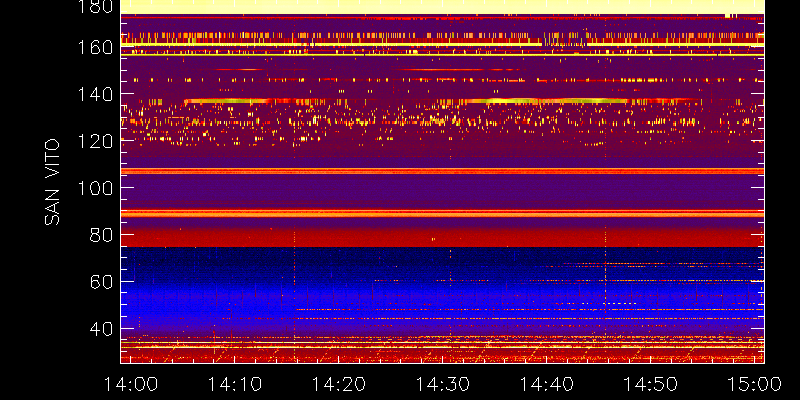
Task: Click the 15:00 time axis label
Action: (755, 384)
